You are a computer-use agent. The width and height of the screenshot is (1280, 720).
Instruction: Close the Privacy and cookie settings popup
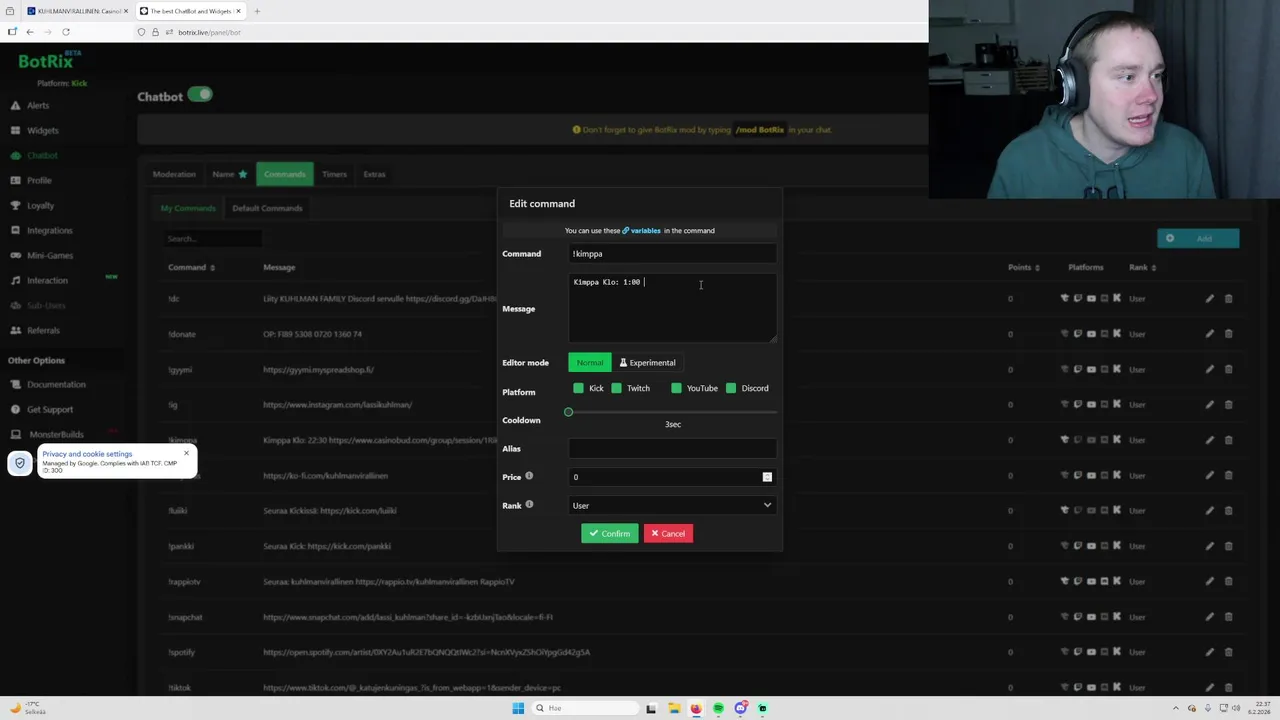coord(186,453)
